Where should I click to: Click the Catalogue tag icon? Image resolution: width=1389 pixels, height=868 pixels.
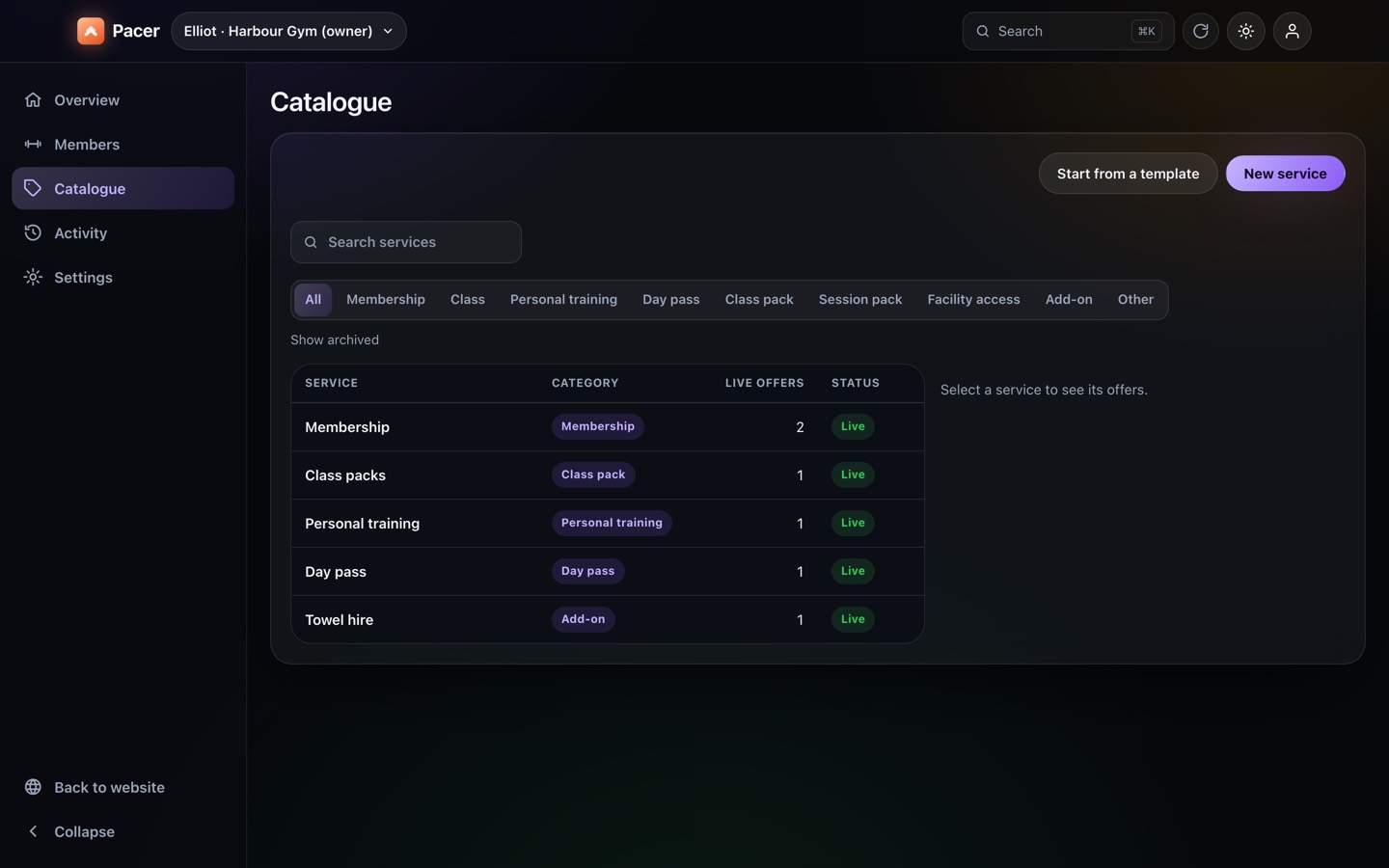(33, 188)
